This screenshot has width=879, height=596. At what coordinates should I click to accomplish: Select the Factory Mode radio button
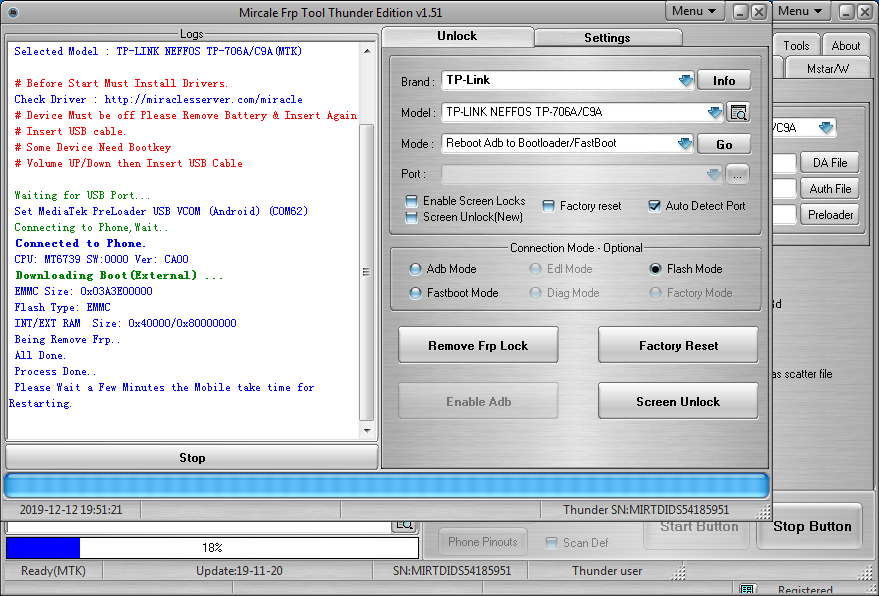pyautogui.click(x=655, y=293)
